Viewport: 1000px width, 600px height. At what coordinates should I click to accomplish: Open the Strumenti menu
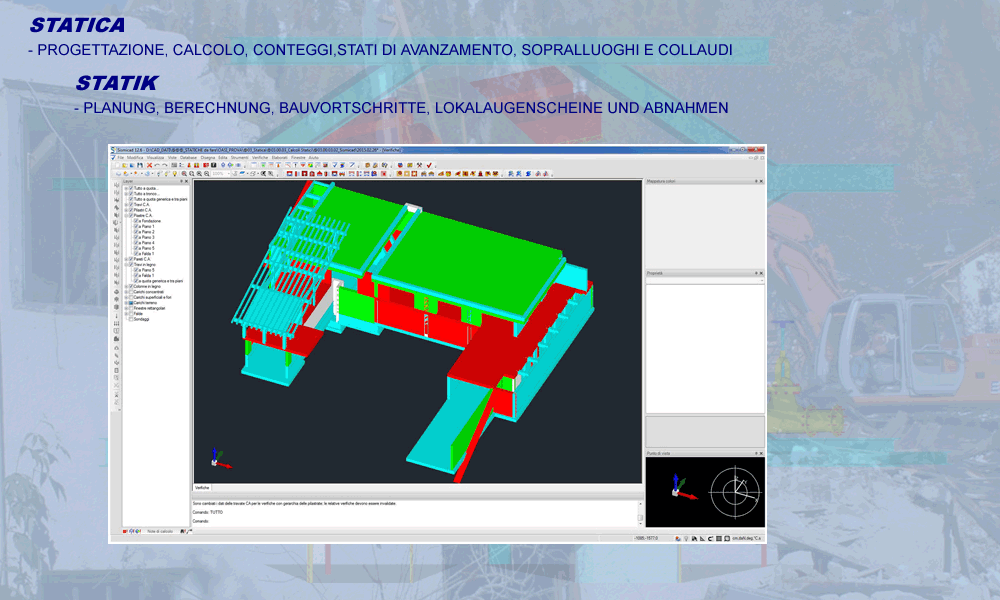coord(239,157)
